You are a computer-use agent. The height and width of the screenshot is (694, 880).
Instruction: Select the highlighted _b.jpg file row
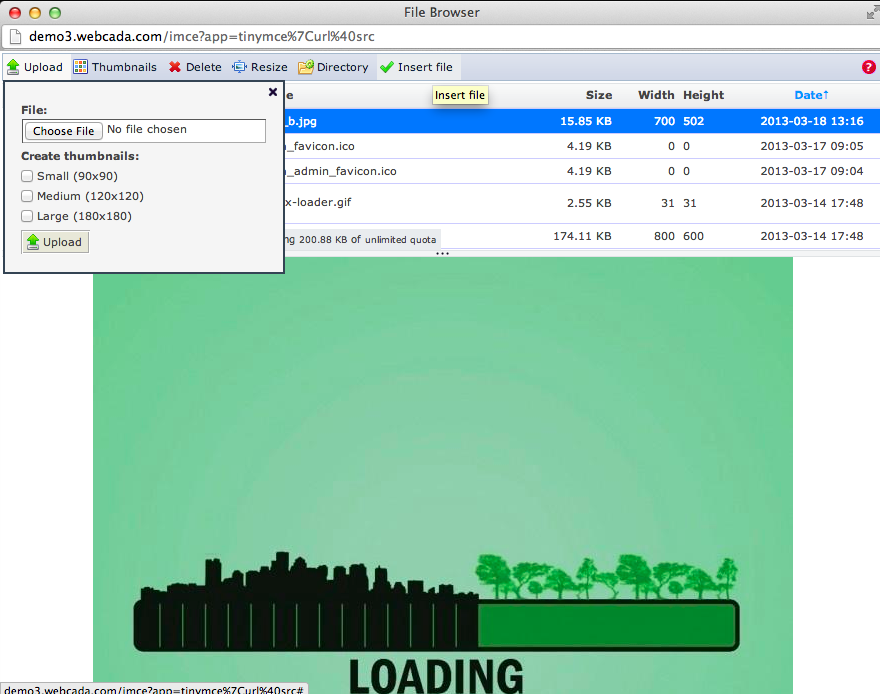[x=582, y=121]
